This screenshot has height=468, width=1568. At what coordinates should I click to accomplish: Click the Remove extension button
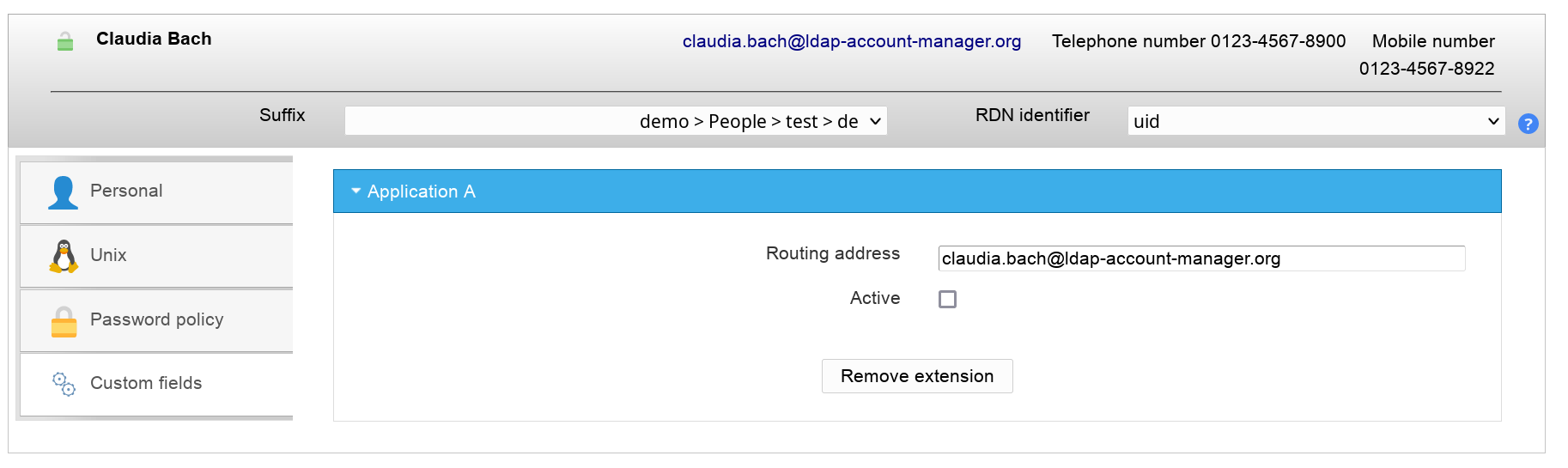pyautogui.click(x=916, y=376)
